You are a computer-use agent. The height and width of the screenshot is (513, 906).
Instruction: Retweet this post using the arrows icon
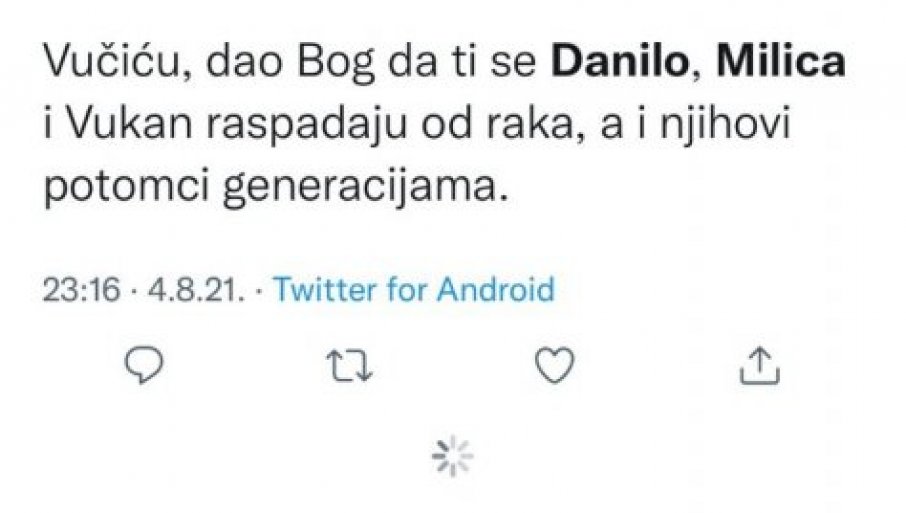point(348,366)
